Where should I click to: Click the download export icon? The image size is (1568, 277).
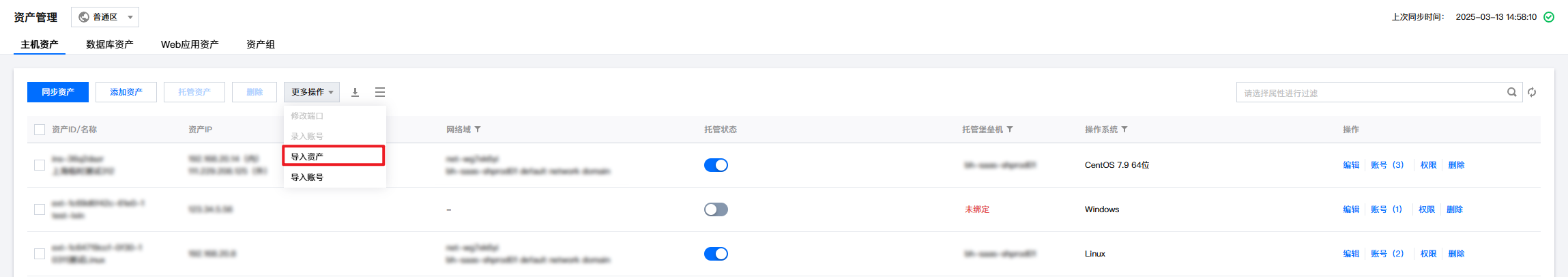click(x=355, y=92)
